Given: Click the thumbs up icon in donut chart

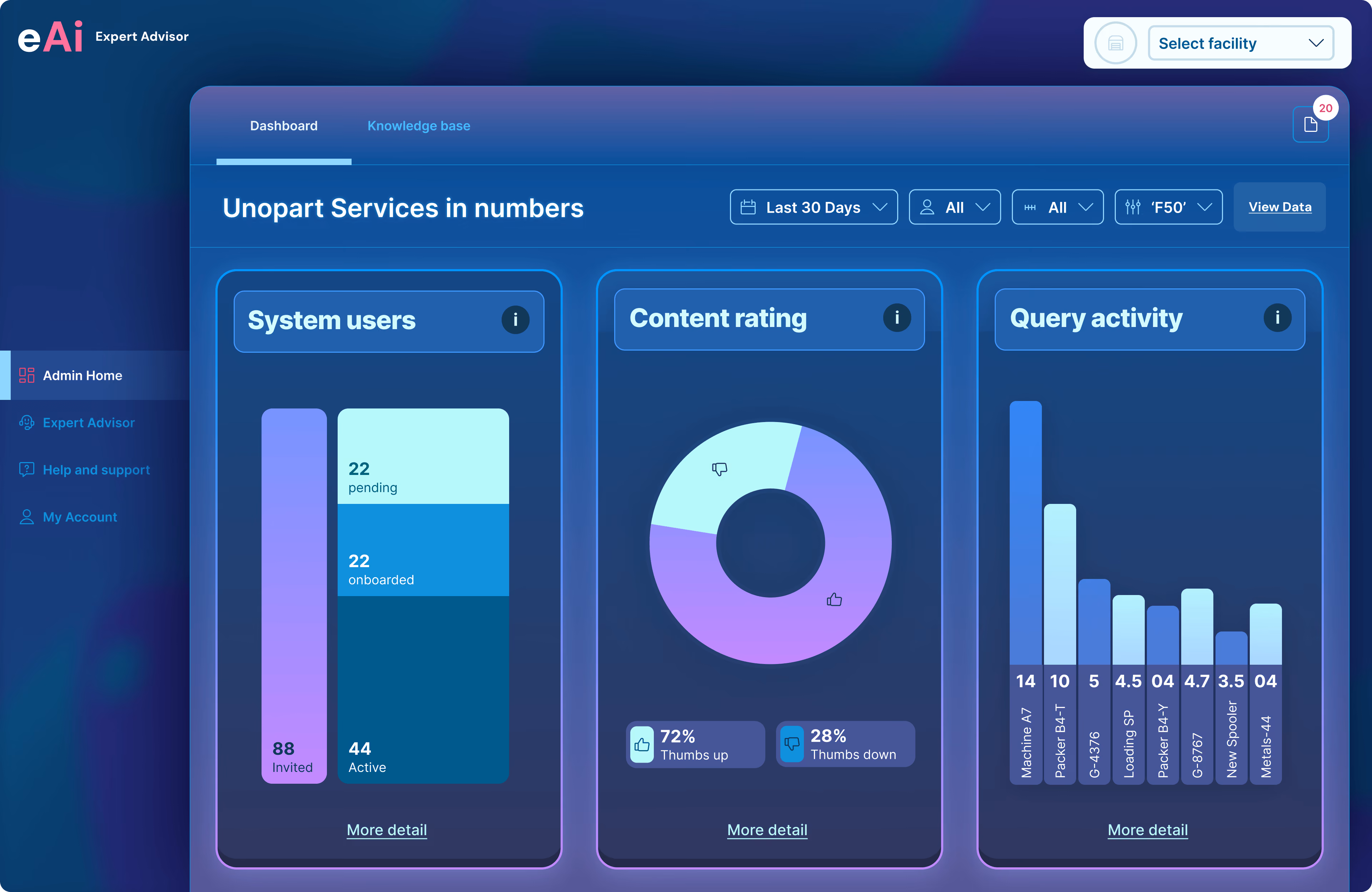Looking at the screenshot, I should click(834, 600).
